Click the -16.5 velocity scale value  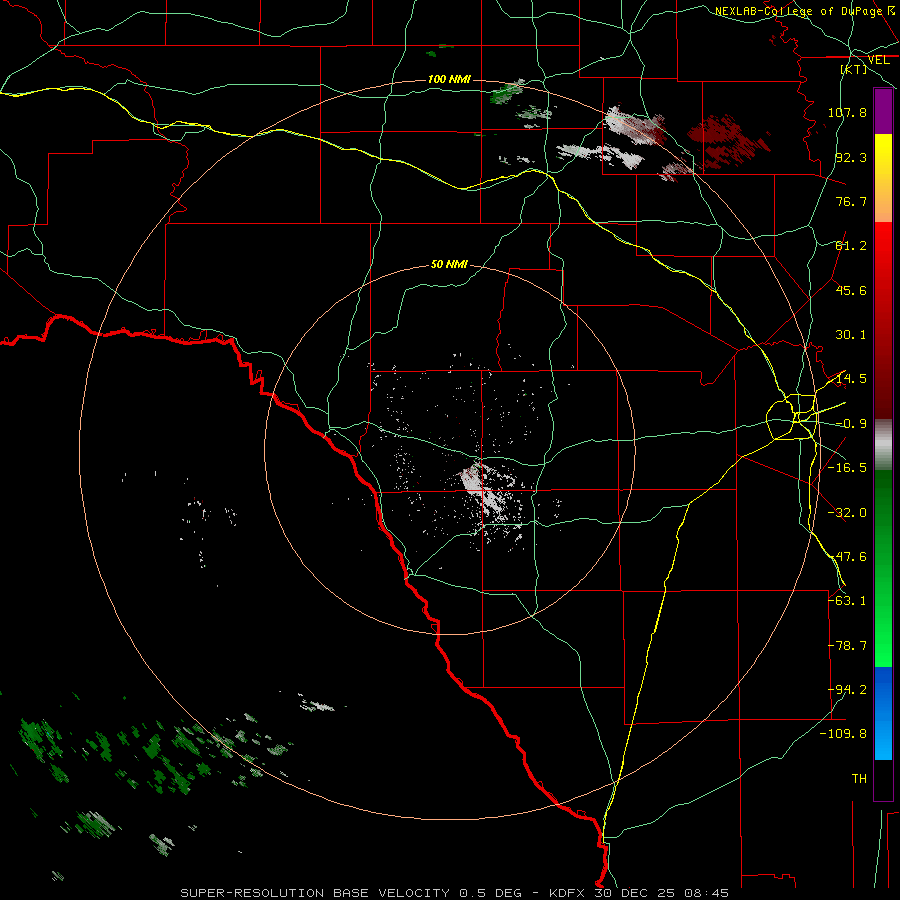coord(847,468)
